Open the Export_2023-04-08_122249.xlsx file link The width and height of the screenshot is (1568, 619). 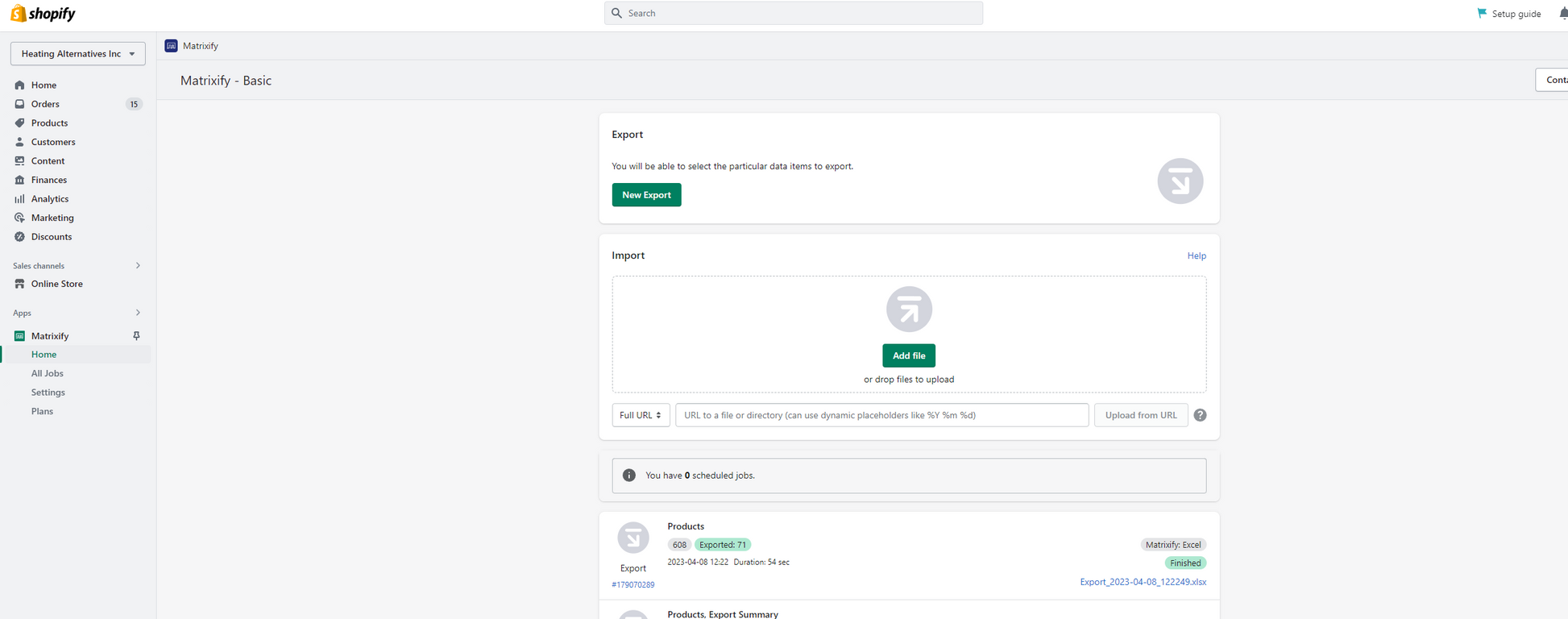pos(1143,582)
